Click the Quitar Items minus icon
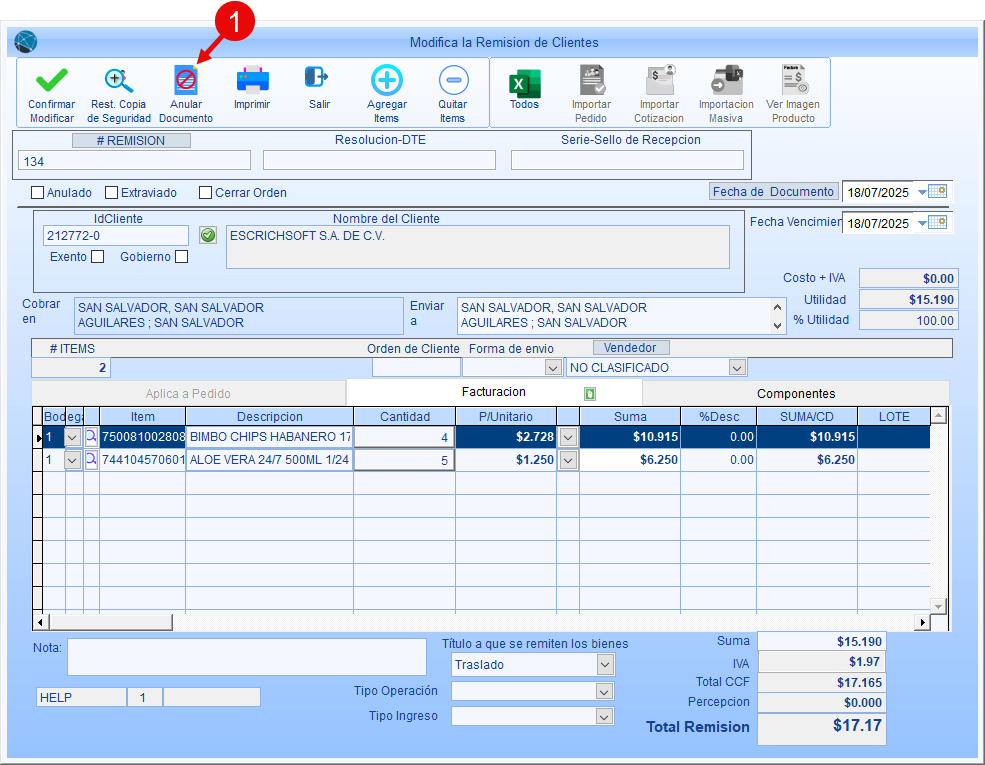985x765 pixels. point(453,81)
